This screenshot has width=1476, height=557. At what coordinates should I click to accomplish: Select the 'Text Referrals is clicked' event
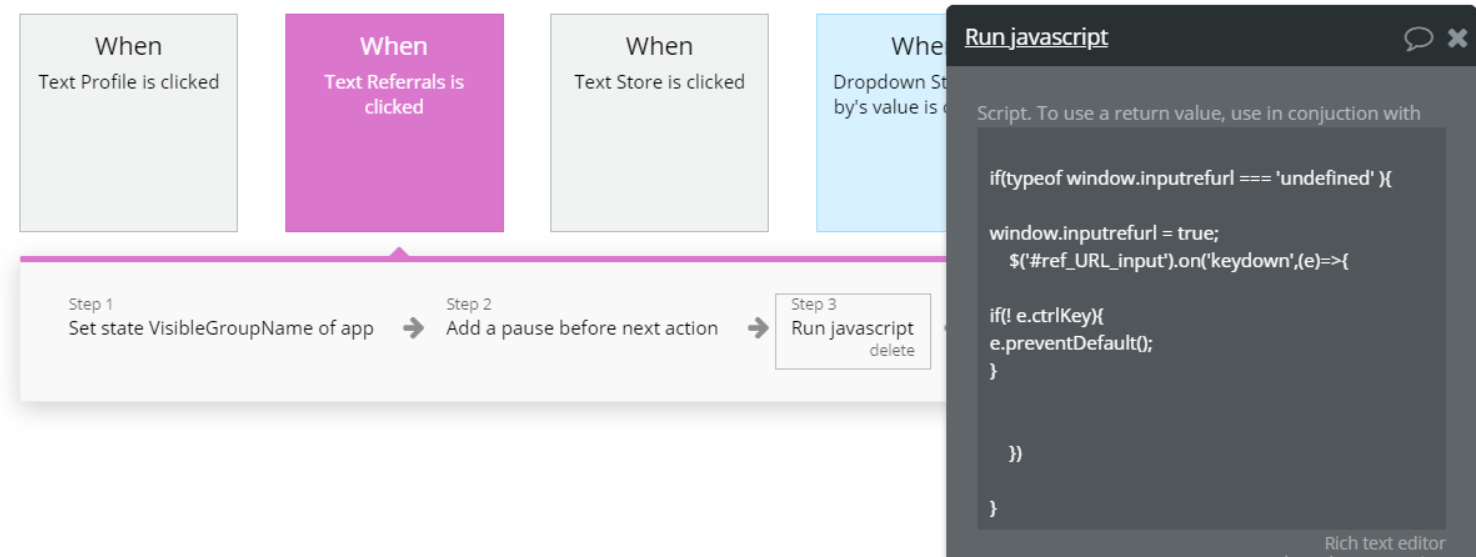[394, 123]
